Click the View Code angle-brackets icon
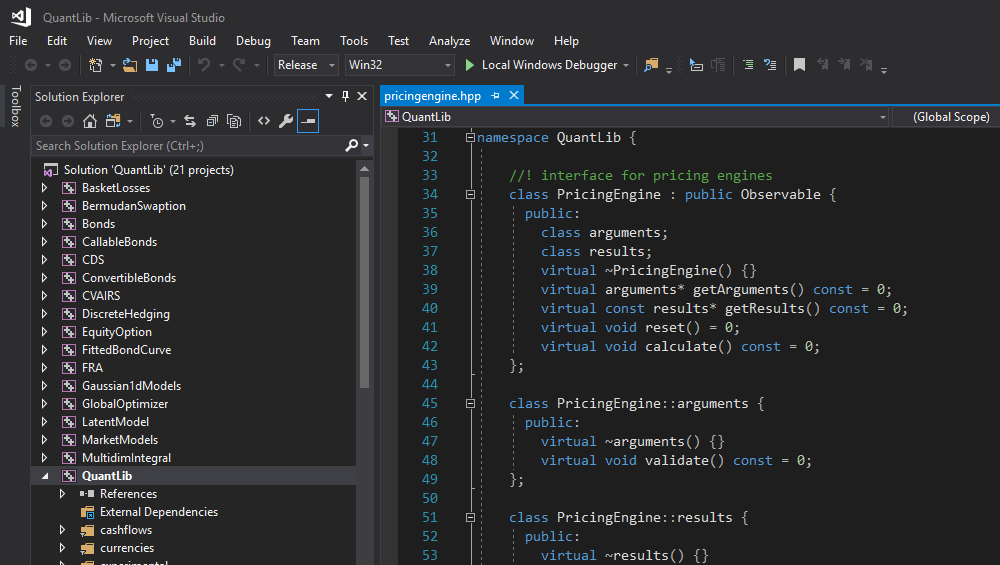 coord(264,121)
